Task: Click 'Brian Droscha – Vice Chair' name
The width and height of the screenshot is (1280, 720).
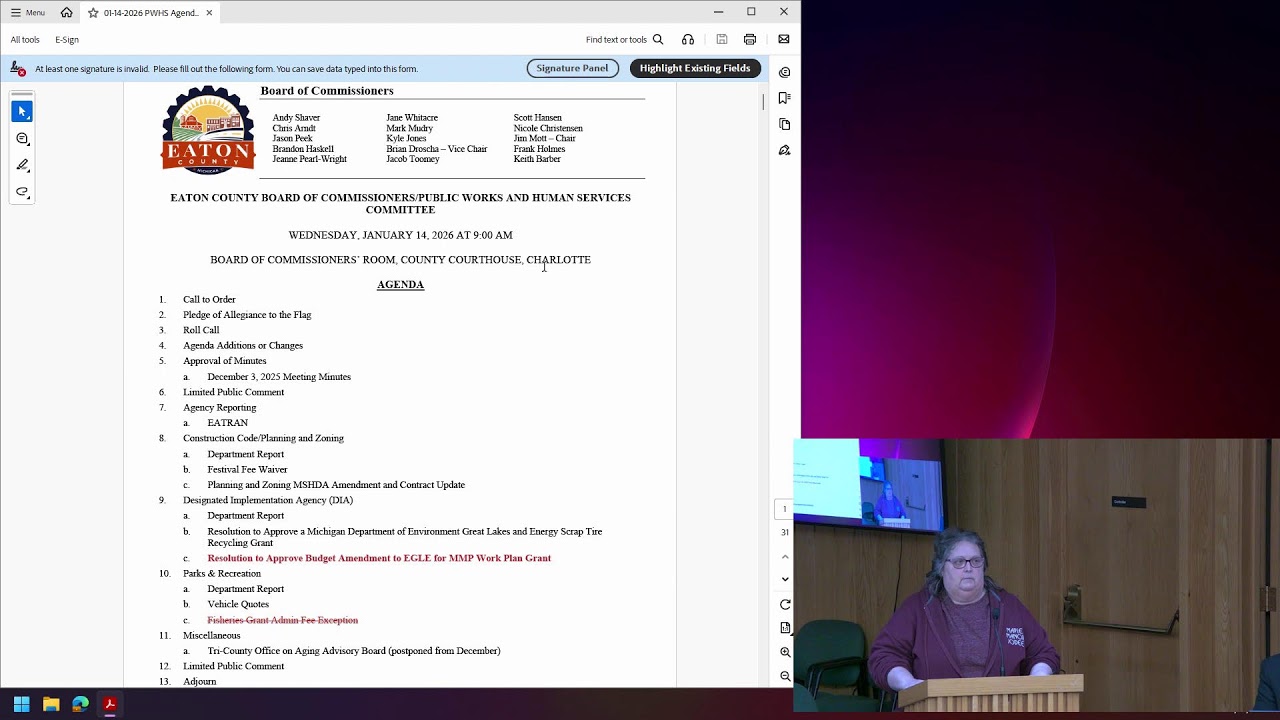Action: click(436, 149)
